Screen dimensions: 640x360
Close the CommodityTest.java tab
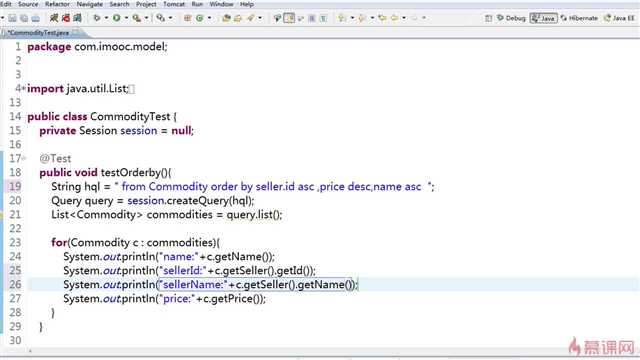coord(76,32)
